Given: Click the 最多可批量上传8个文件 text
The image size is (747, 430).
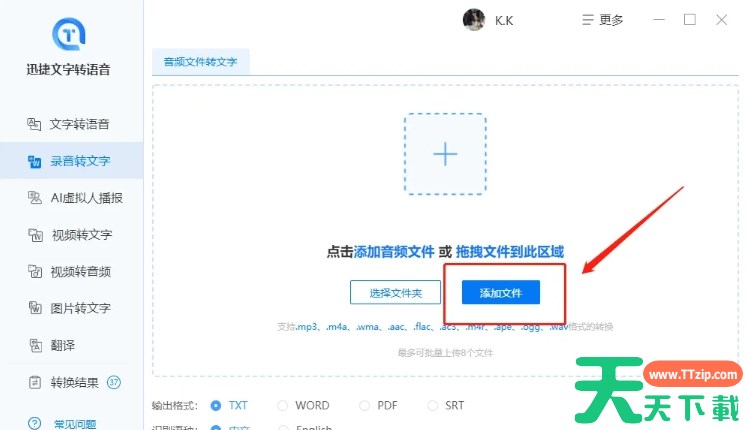Looking at the screenshot, I should coord(445,353).
